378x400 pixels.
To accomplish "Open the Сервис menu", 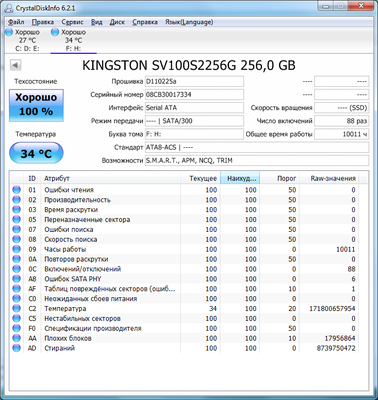I will tap(72, 22).
